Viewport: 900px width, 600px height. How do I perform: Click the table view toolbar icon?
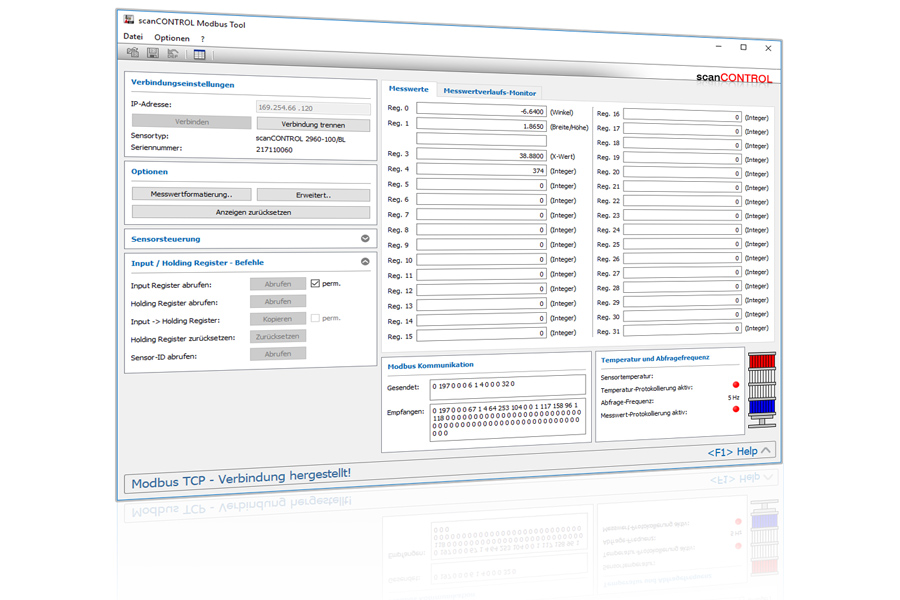tap(199, 55)
